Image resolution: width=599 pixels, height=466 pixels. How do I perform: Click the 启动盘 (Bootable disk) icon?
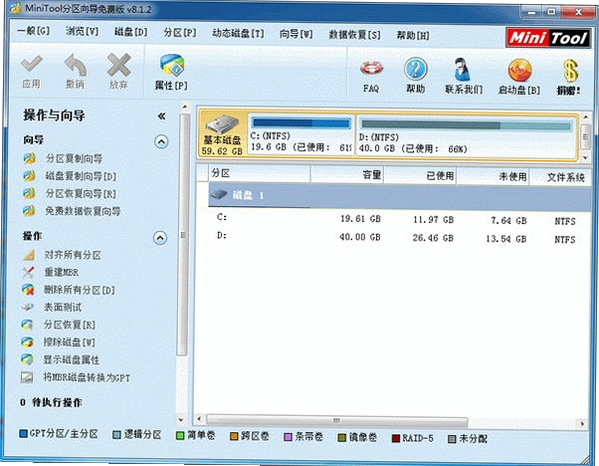tap(520, 70)
